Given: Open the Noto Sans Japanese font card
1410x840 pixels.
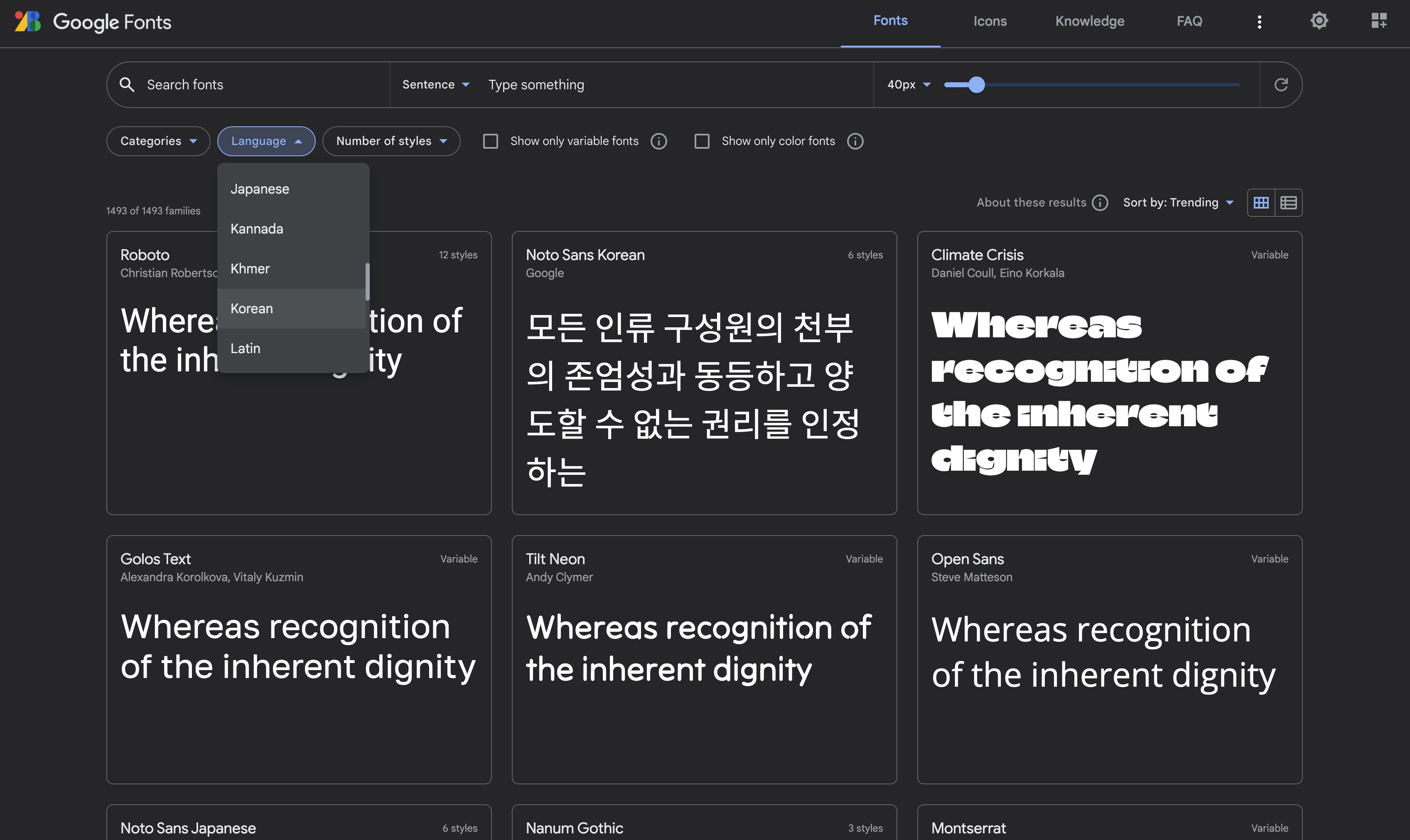Looking at the screenshot, I should 298,823.
